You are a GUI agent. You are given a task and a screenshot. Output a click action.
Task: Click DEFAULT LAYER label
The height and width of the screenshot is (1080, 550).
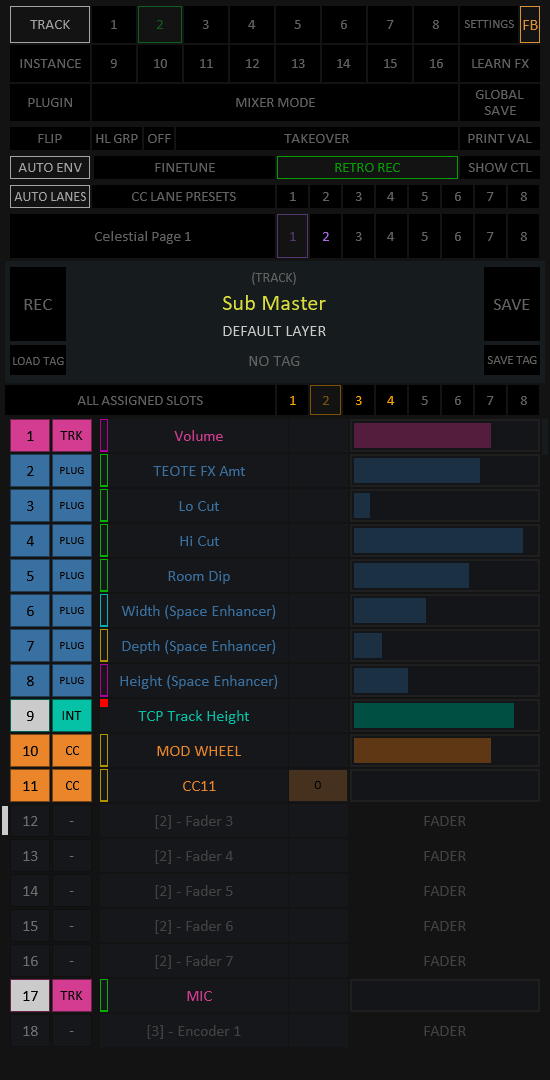tap(274, 331)
